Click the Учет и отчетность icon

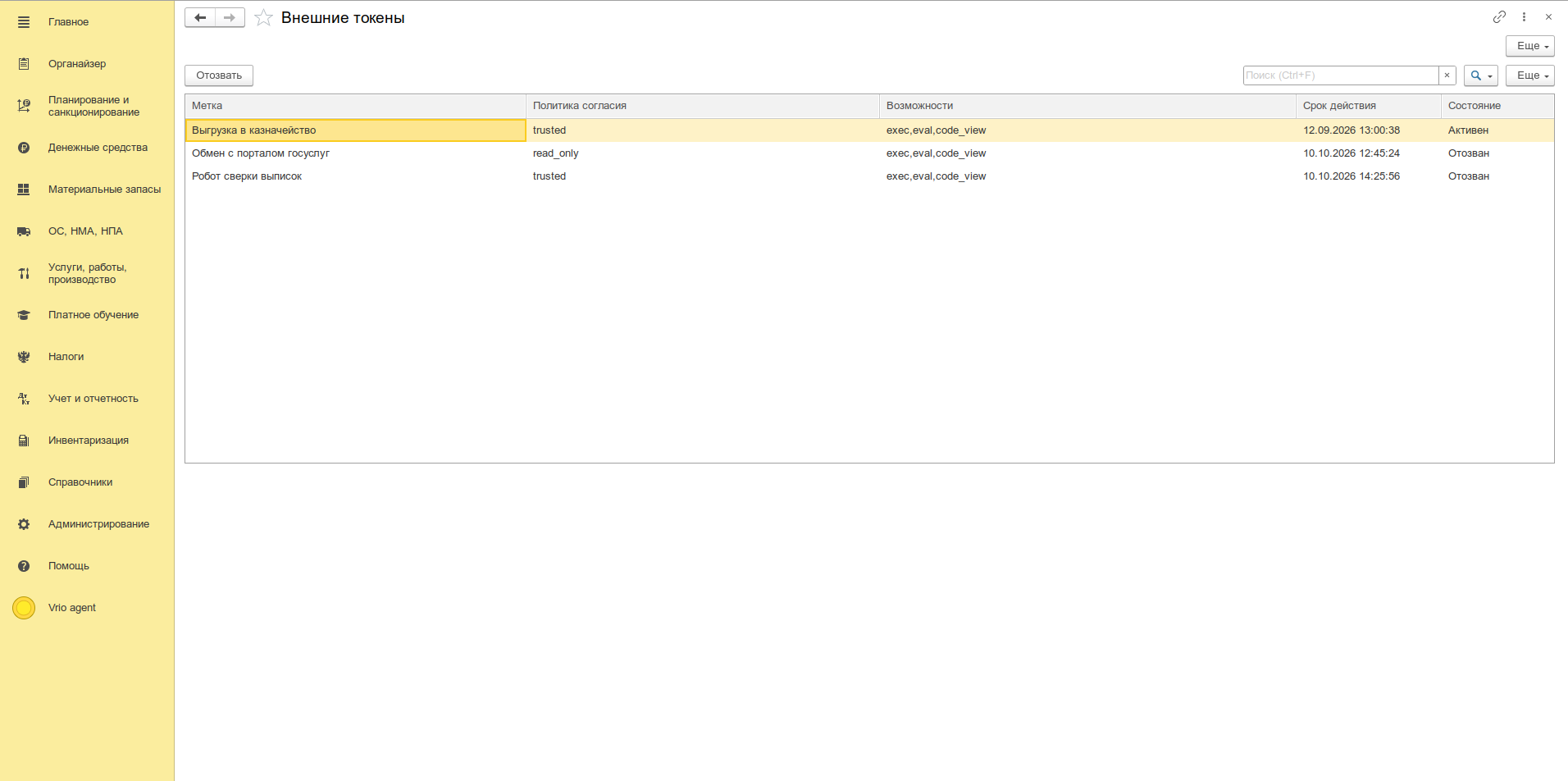click(x=24, y=399)
